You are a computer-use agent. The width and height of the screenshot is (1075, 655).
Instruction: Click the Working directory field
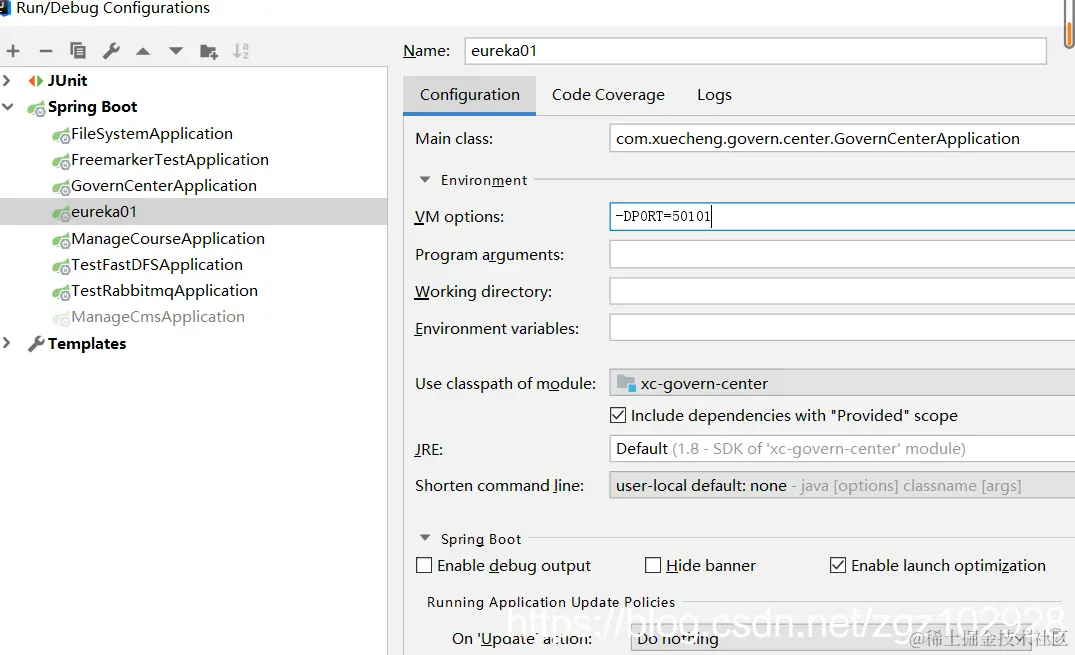(842, 291)
